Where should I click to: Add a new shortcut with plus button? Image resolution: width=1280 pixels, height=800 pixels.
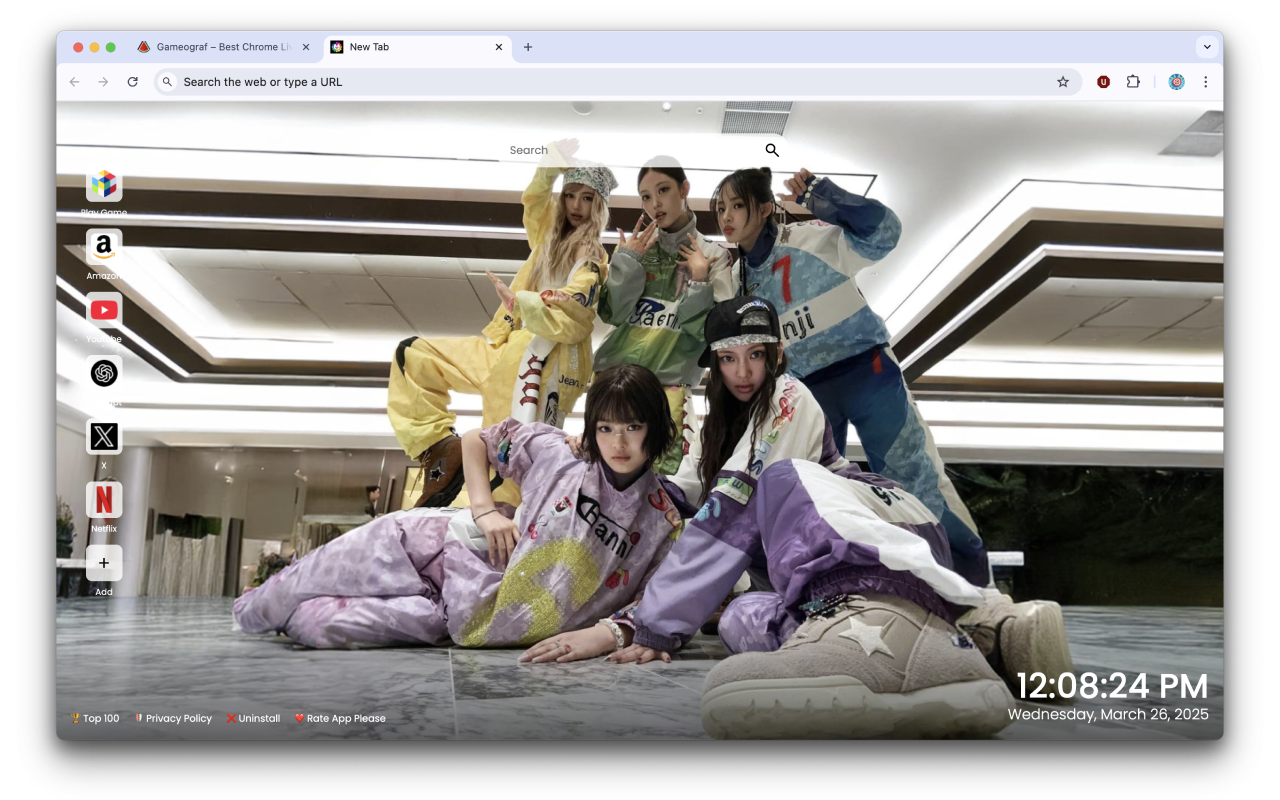[x=104, y=563]
